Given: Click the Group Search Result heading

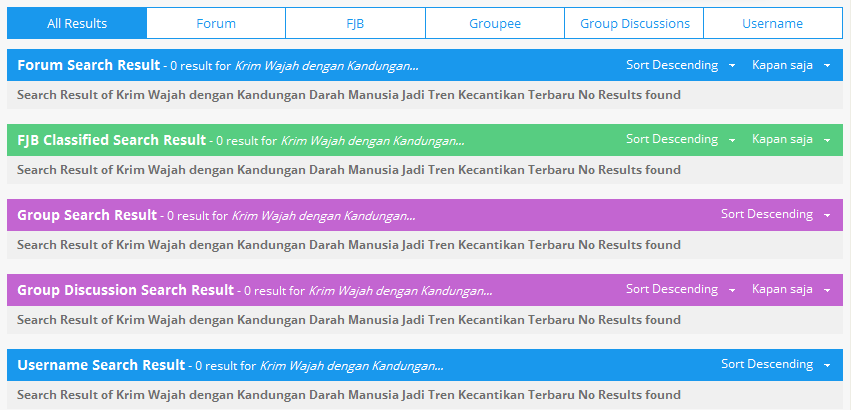Looking at the screenshot, I should [x=87, y=215].
